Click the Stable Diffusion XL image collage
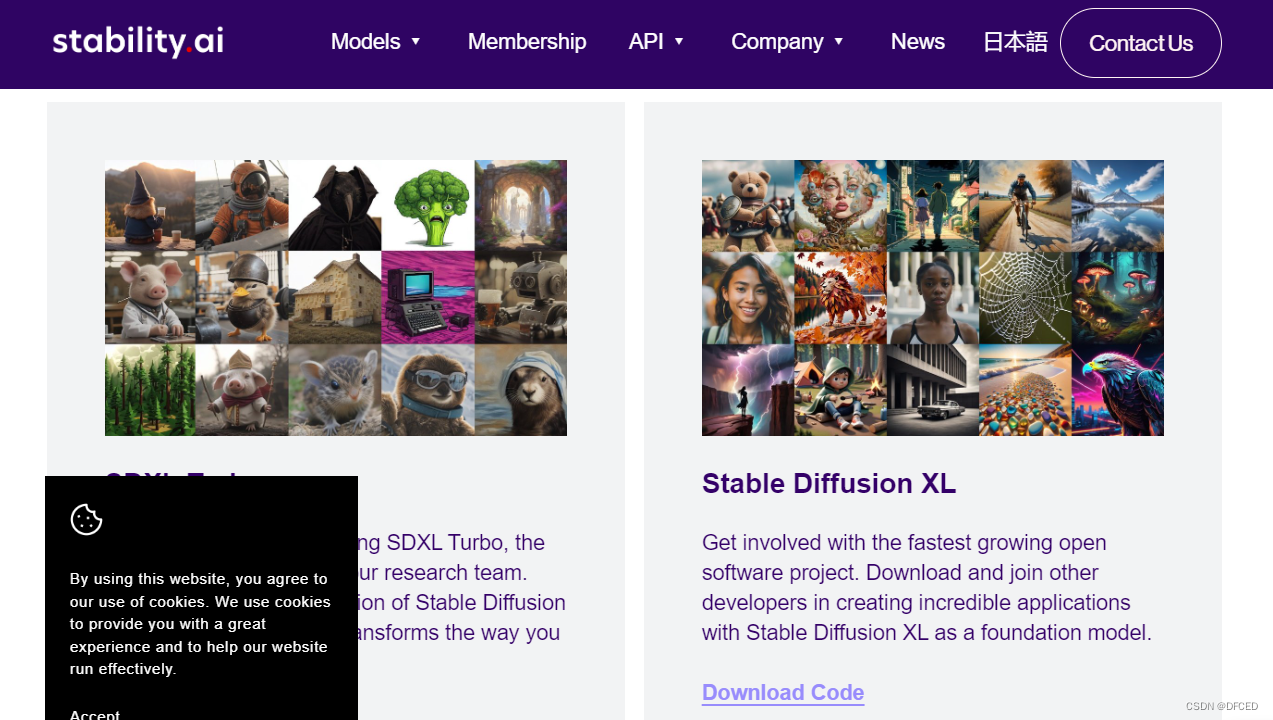Viewport: 1273px width, 720px height. (x=933, y=298)
